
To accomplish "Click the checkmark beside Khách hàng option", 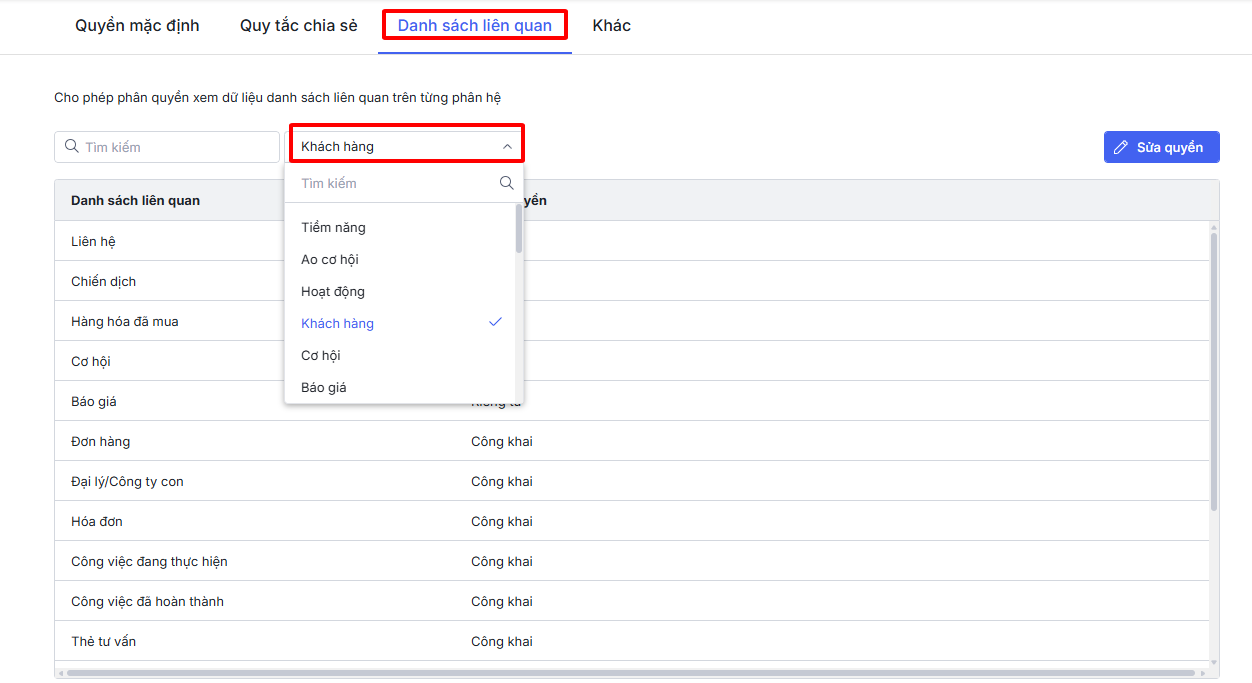I will (495, 322).
